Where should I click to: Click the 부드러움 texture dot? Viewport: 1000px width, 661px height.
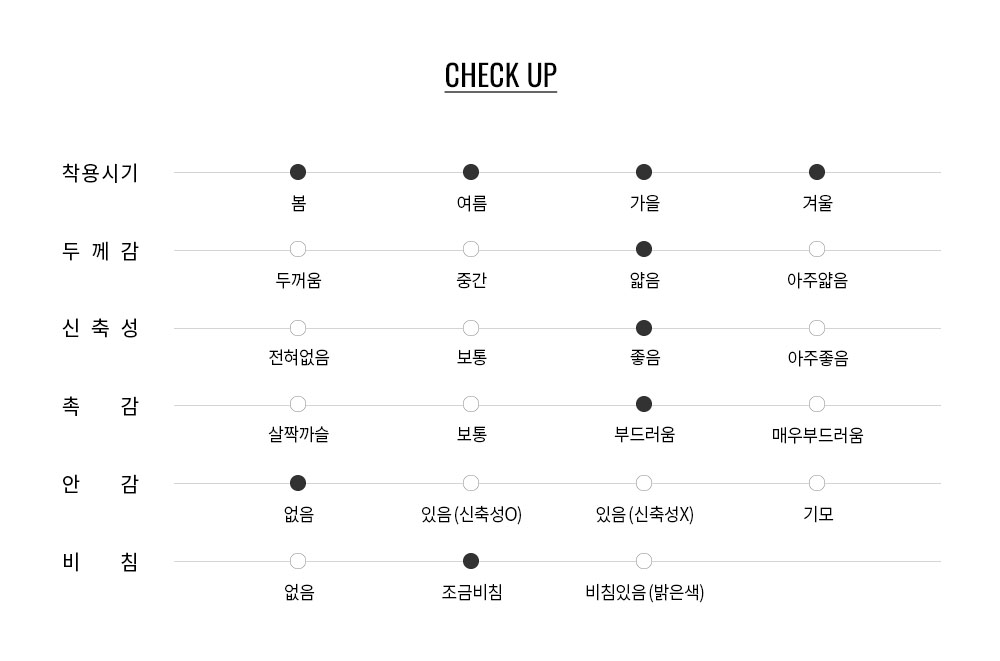(x=644, y=404)
